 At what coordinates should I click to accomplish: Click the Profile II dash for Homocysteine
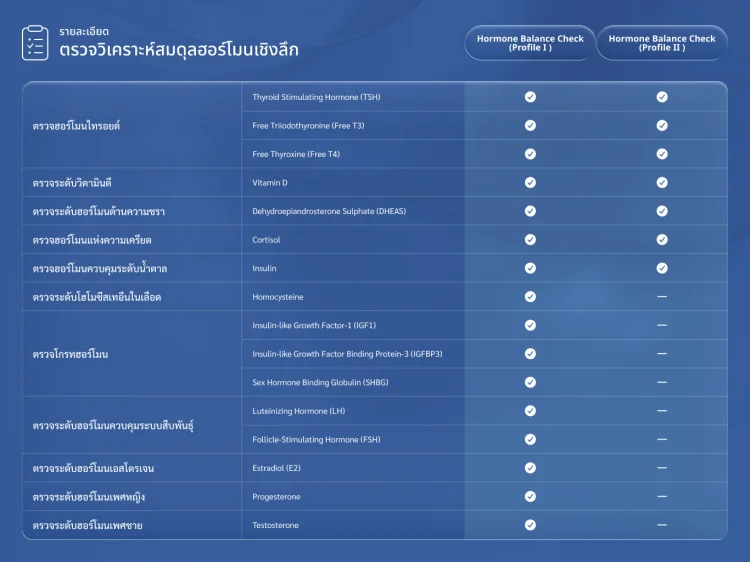coord(662,297)
